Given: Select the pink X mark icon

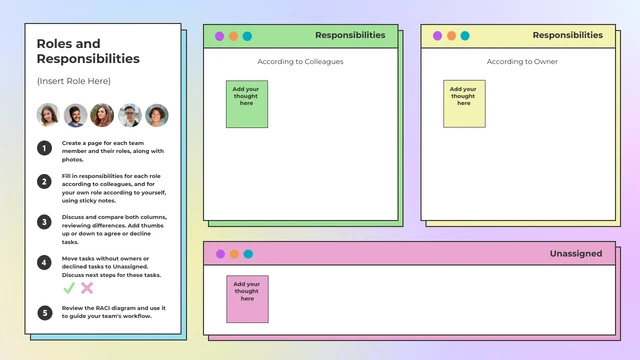Looking at the screenshot, I should [87, 288].
